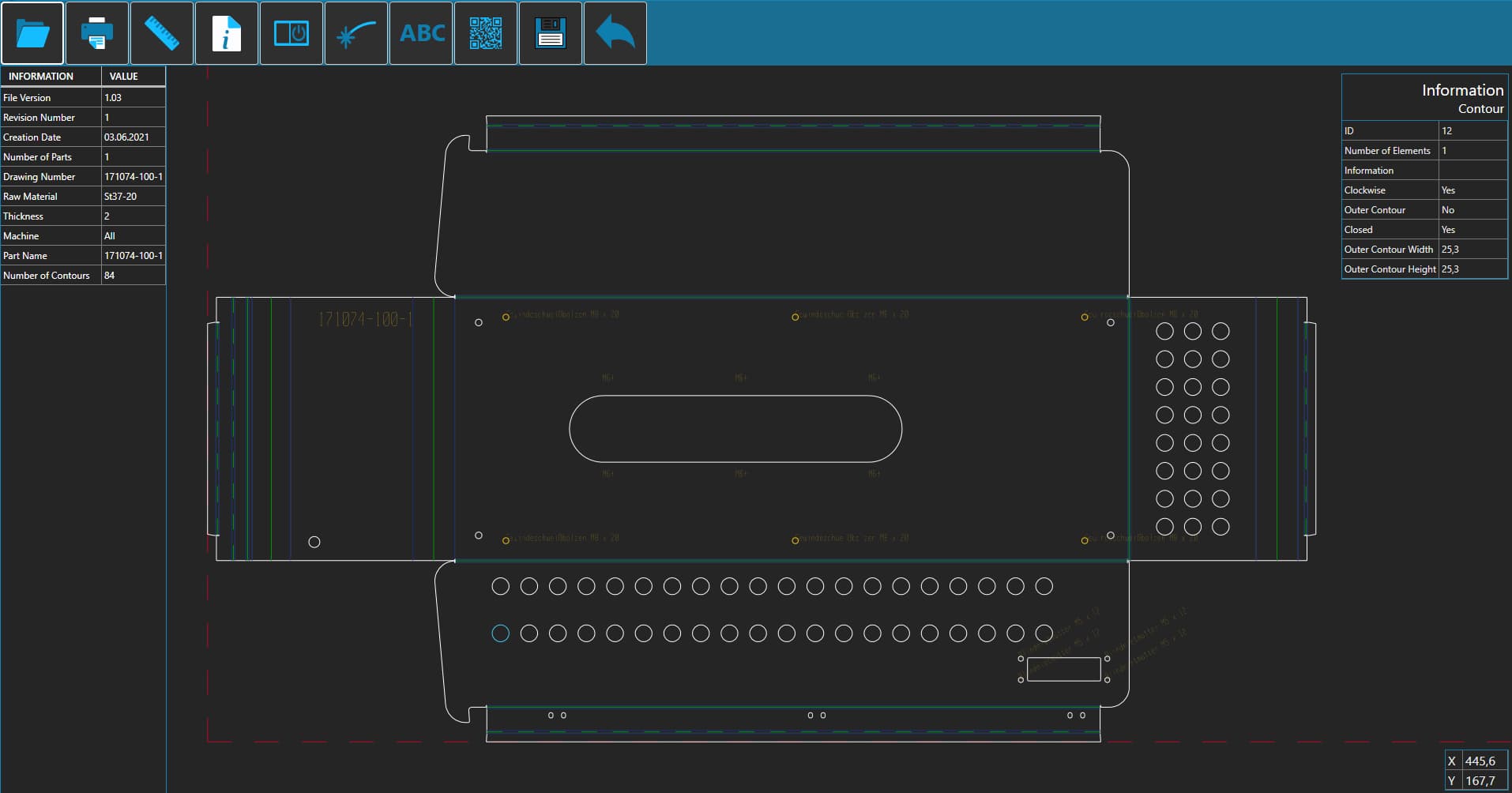Image resolution: width=1512 pixels, height=793 pixels.
Task: Select the ruler measurement tool
Action: (162, 33)
